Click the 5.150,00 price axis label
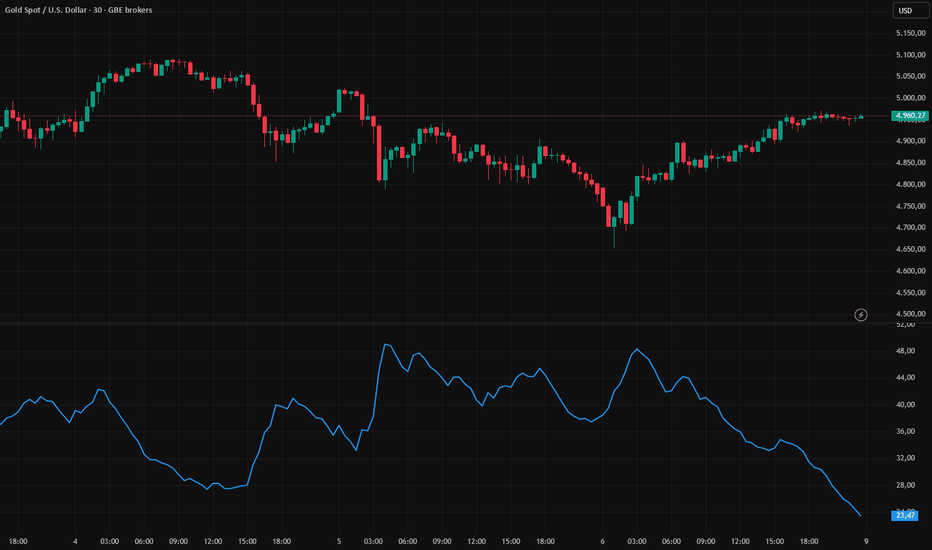Screen dimensions: 932x550 click(x=911, y=33)
